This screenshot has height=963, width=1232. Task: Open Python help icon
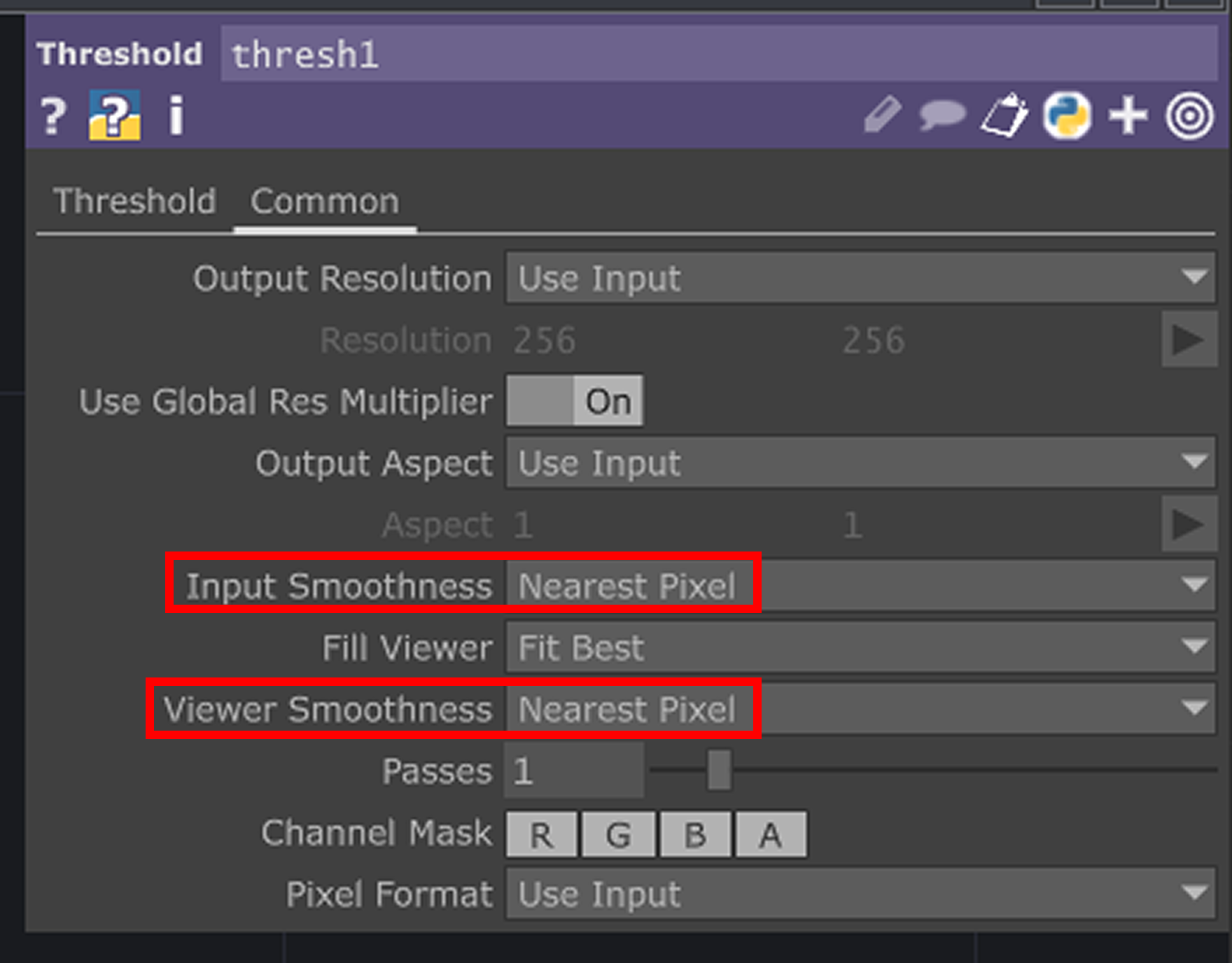tap(115, 115)
